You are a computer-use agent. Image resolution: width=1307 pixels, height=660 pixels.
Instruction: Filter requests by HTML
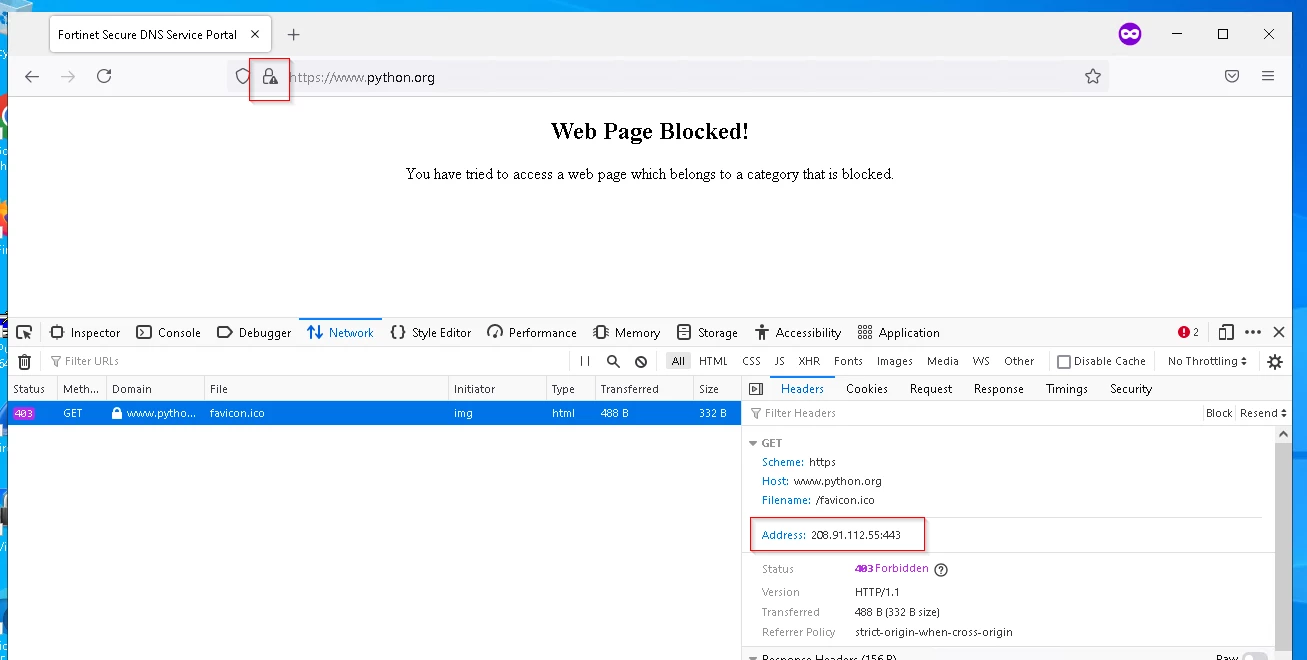coord(713,361)
